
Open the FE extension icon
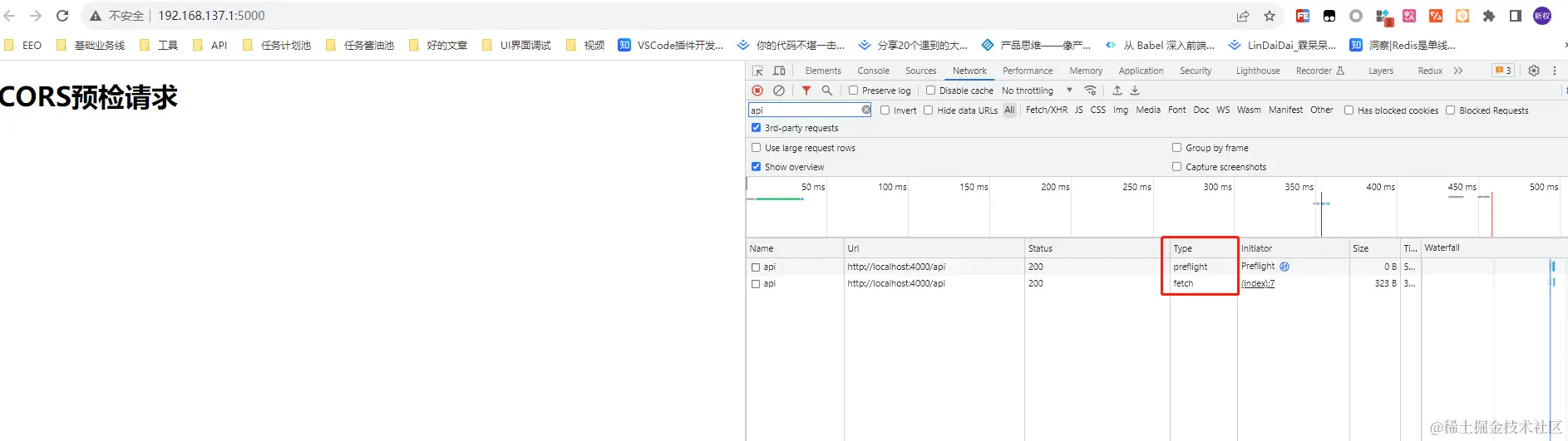click(x=1303, y=16)
